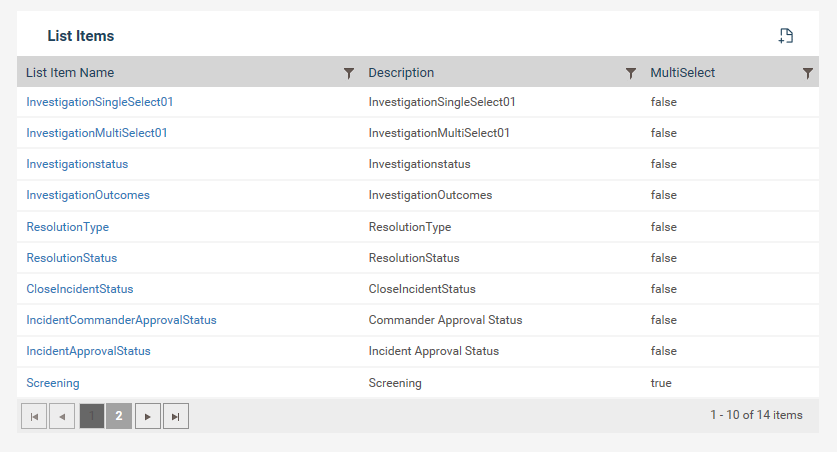Open the MultiSelect column filter
The image size is (837, 452).
point(808,73)
